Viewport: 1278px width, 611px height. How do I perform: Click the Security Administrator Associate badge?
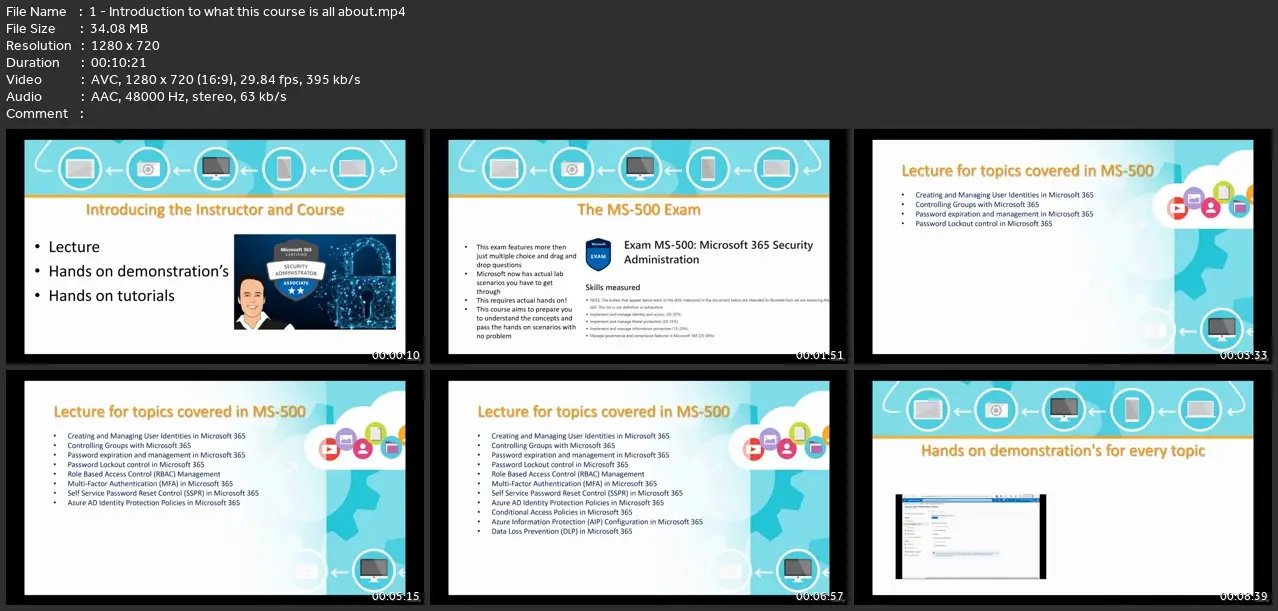[x=295, y=268]
